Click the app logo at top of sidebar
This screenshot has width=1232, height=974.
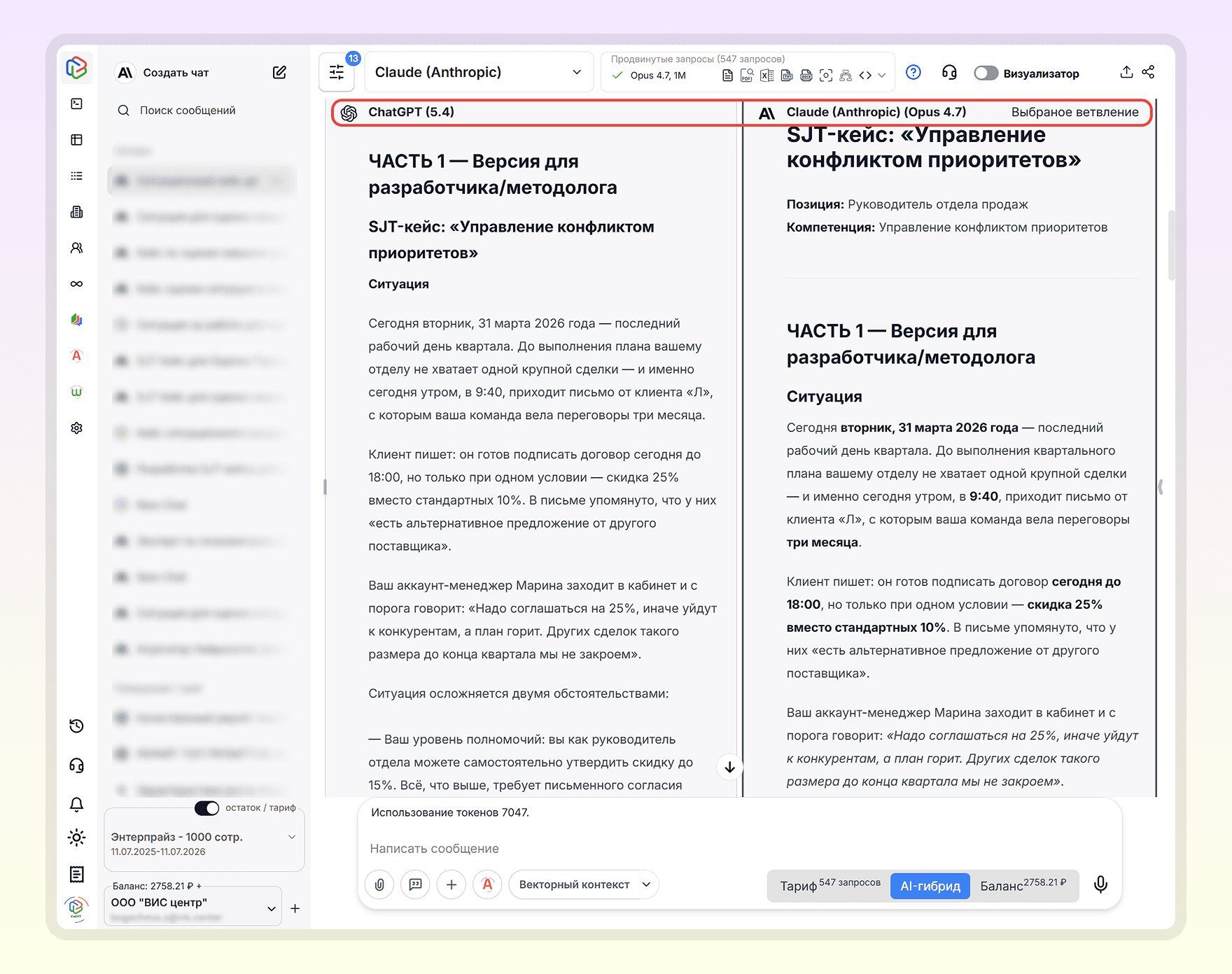[76, 68]
